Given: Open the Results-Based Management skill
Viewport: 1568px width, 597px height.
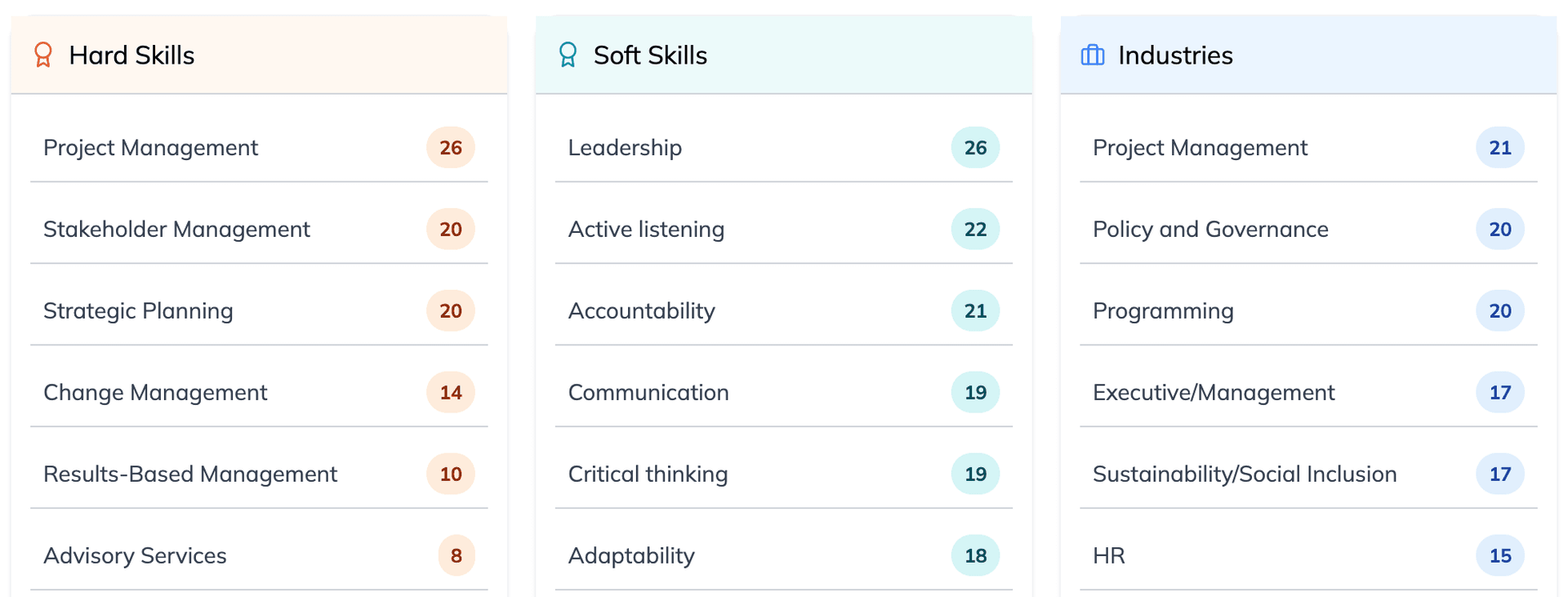Looking at the screenshot, I should [x=189, y=474].
